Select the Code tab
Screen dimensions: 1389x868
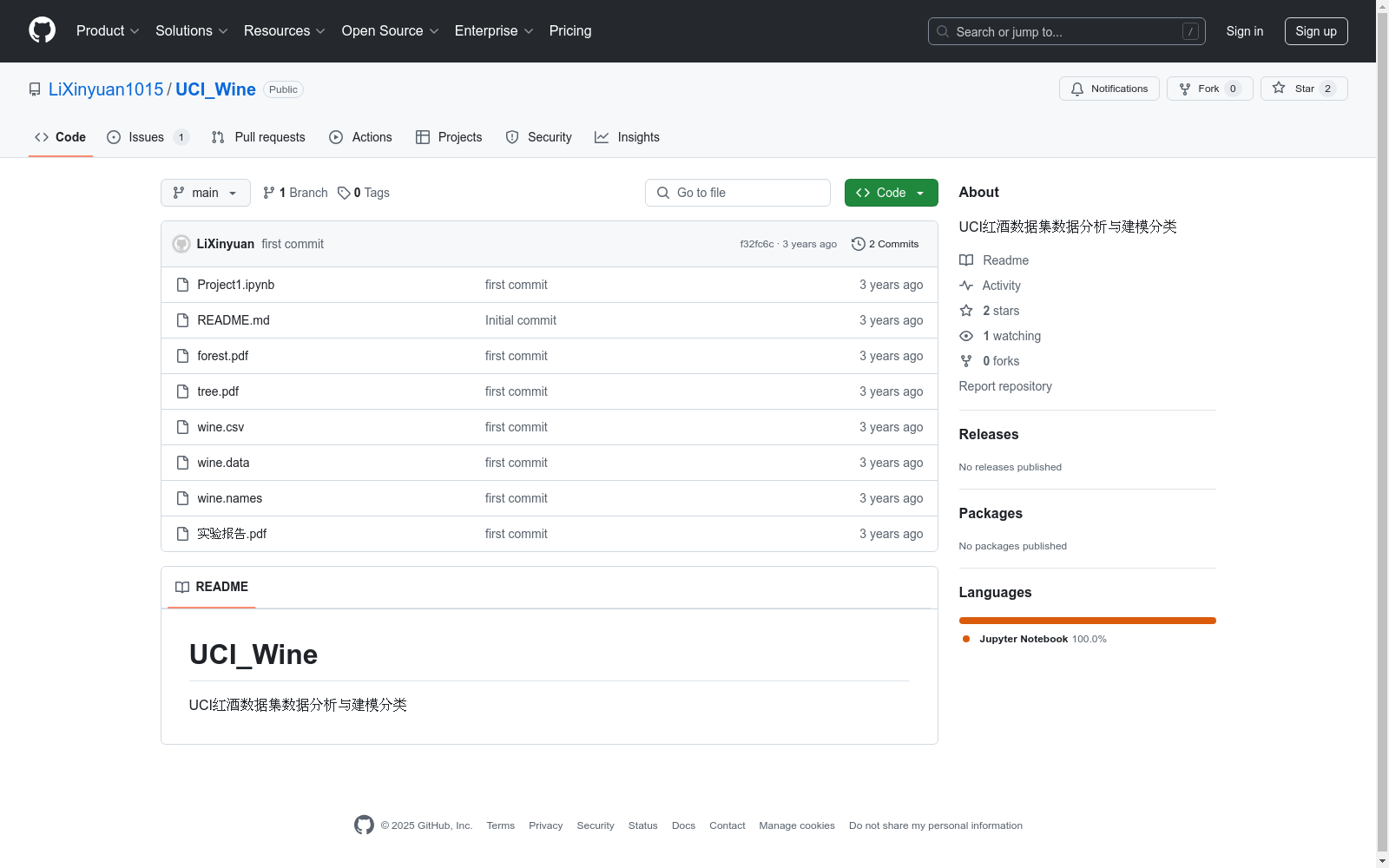[x=61, y=137]
